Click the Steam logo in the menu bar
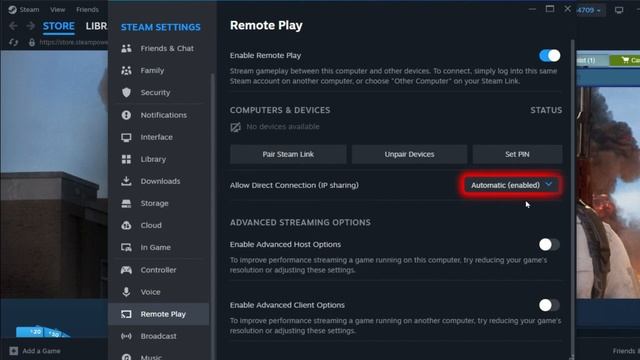This screenshot has width=640, height=360. [x=12, y=9]
